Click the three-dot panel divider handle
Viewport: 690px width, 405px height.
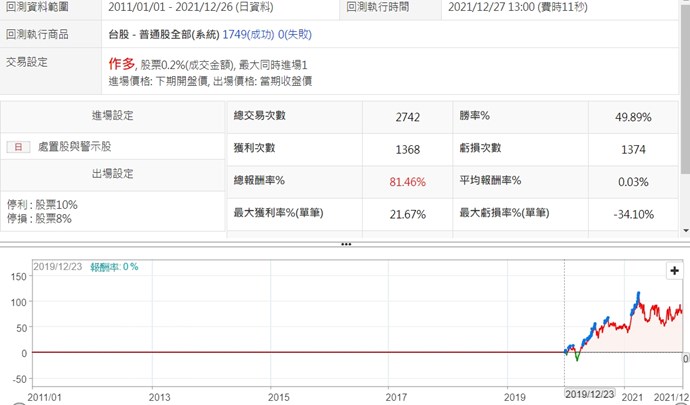(x=345, y=243)
